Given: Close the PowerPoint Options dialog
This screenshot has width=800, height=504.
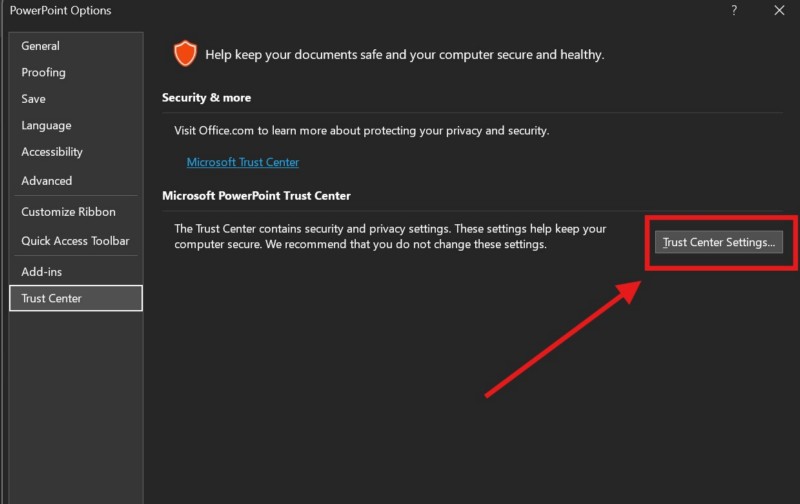Looking at the screenshot, I should (x=779, y=11).
